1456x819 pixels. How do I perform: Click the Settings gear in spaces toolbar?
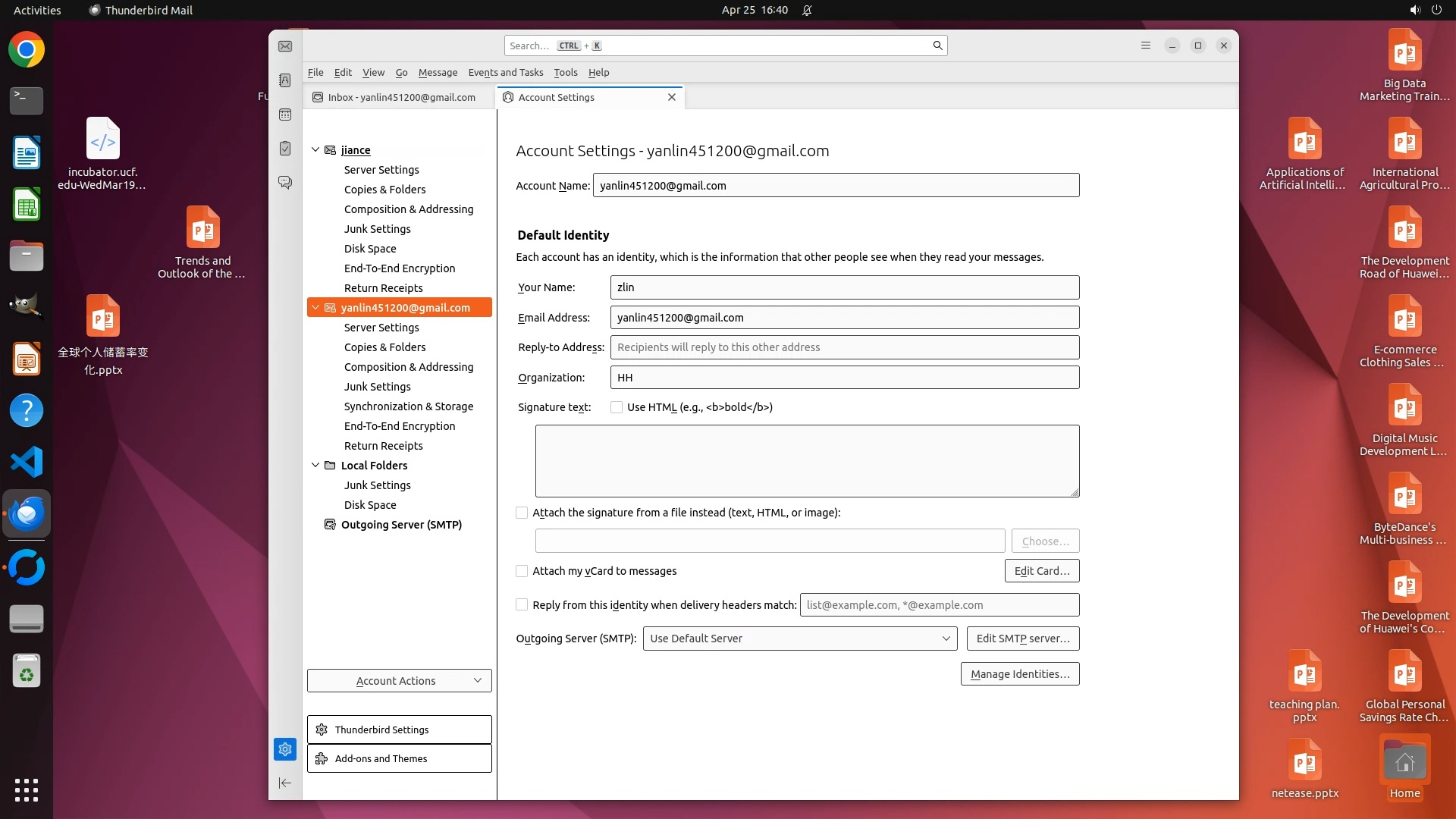(x=285, y=749)
